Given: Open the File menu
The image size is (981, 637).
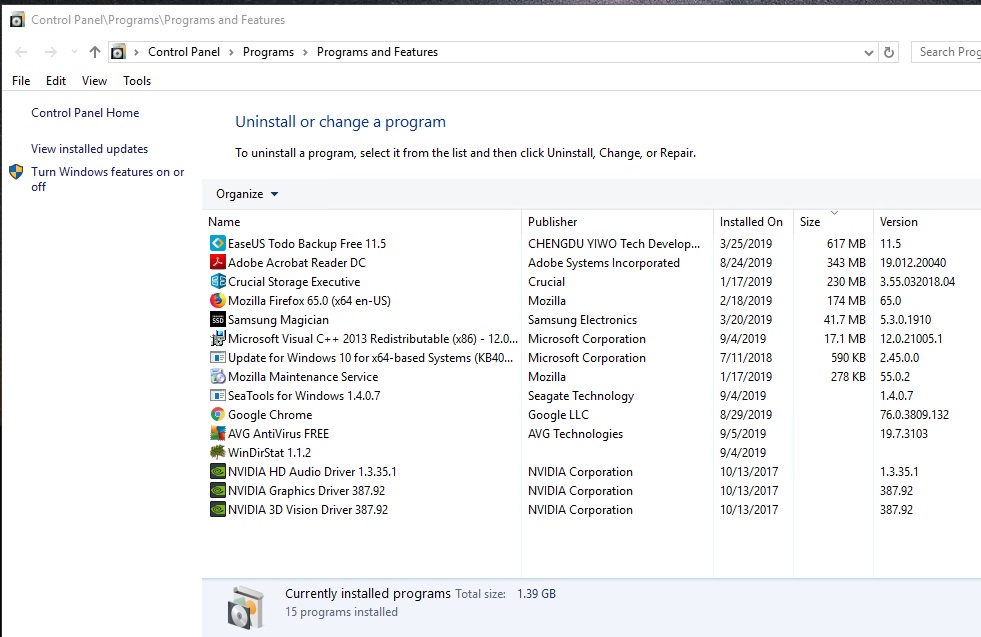Looking at the screenshot, I should (x=21, y=81).
